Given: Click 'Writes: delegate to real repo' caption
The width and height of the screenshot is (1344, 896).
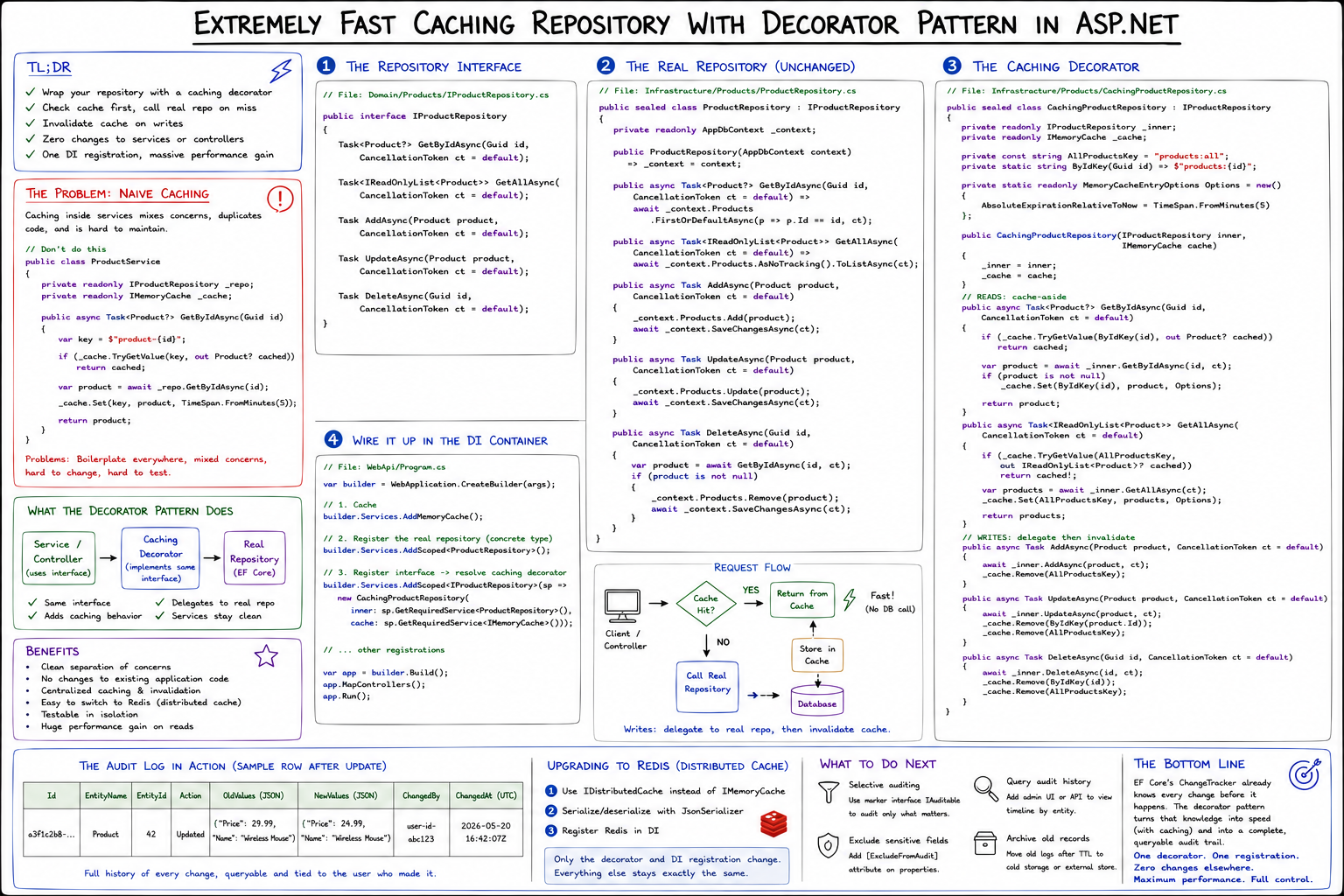Looking at the screenshot, I should pyautogui.click(x=756, y=729).
